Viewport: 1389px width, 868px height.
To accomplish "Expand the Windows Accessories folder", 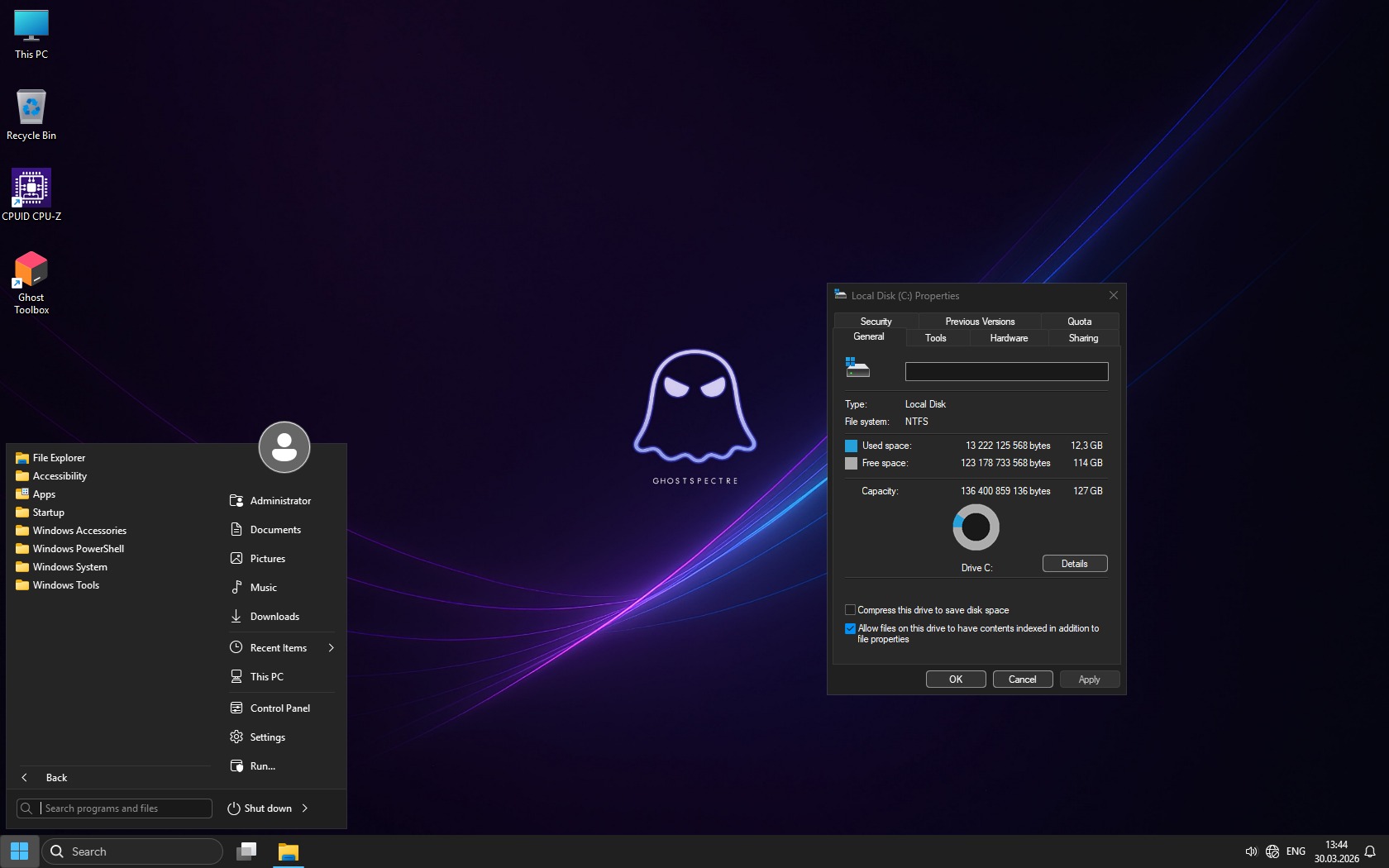I will click(79, 531).
